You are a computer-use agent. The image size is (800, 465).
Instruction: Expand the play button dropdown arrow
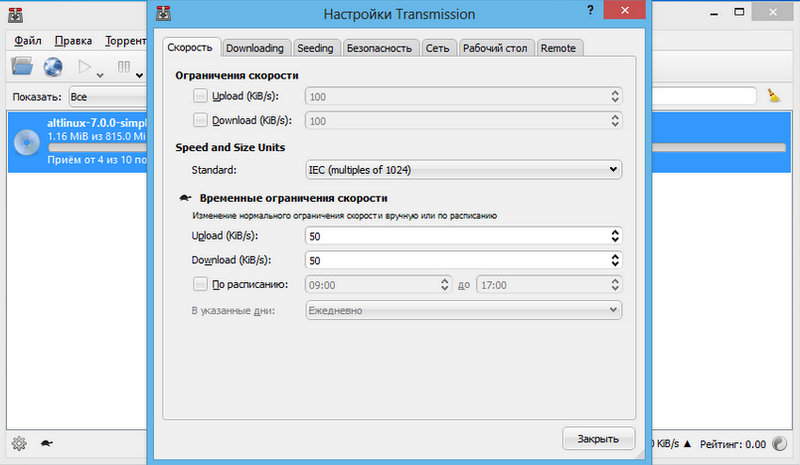100,76
